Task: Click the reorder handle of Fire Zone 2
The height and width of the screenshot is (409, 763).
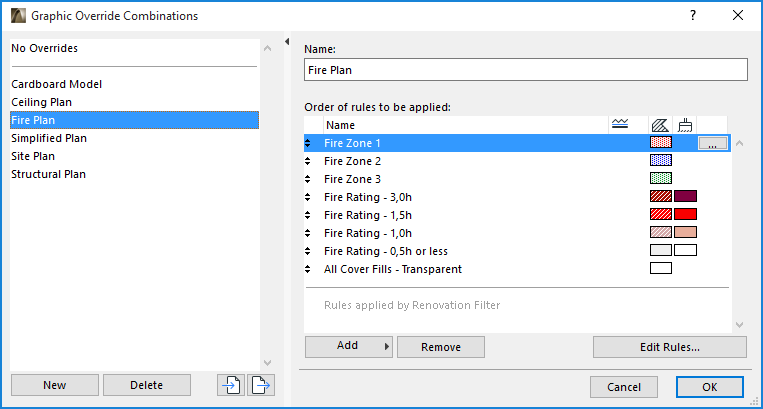Action: (x=308, y=161)
